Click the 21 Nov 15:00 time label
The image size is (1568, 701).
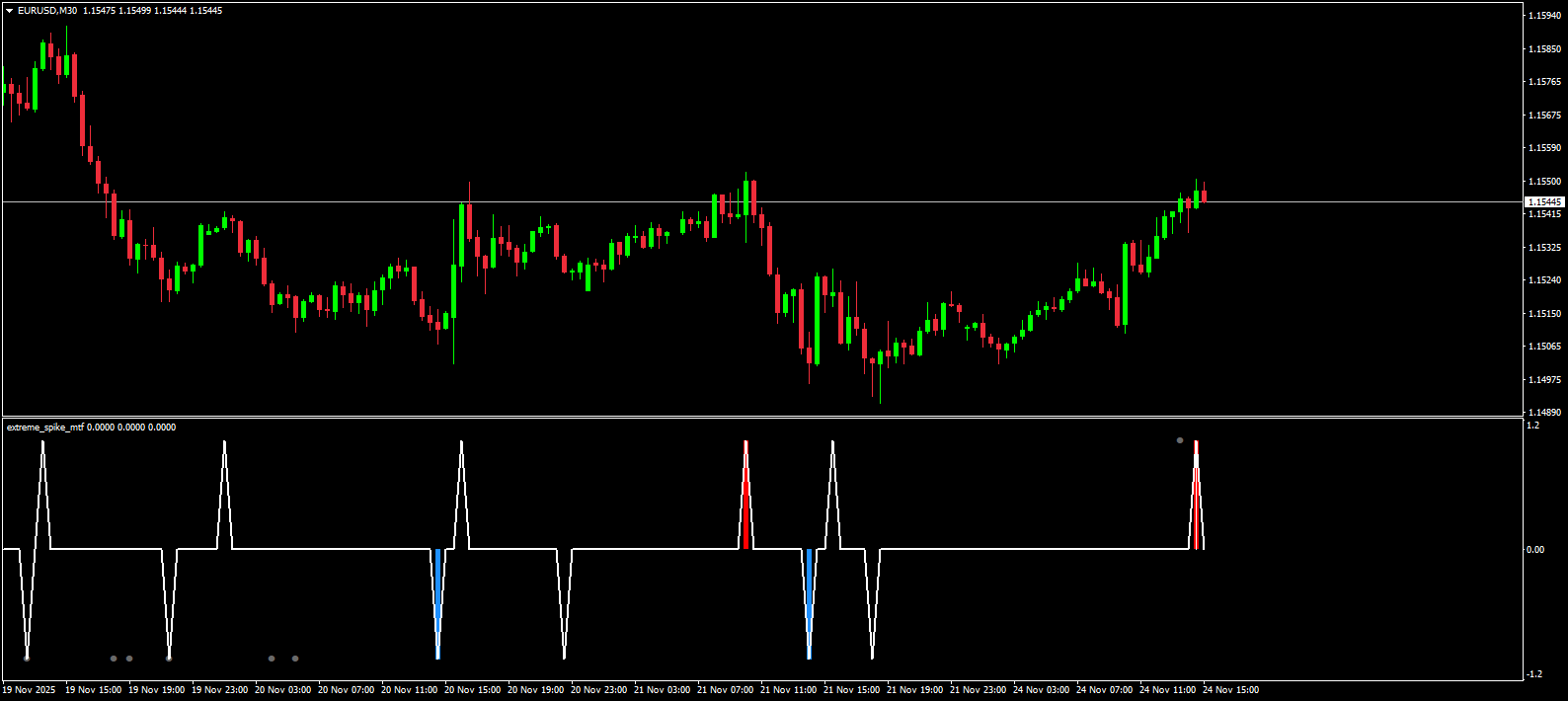coord(852,690)
